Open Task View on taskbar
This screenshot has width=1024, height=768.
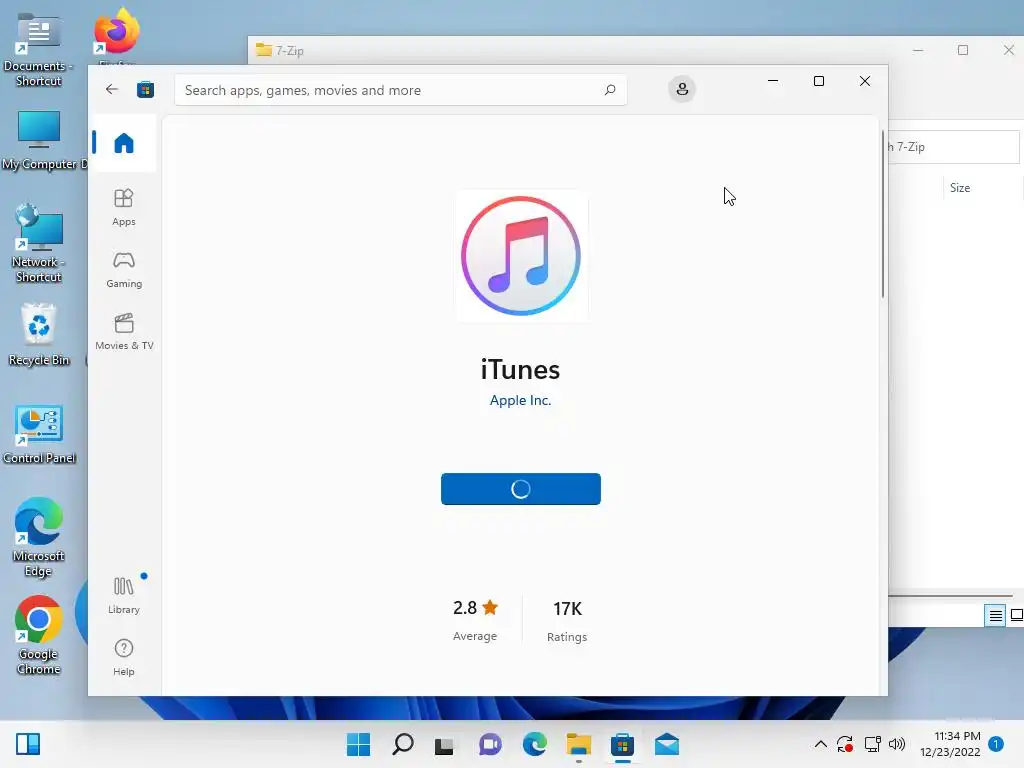pyautogui.click(x=445, y=744)
